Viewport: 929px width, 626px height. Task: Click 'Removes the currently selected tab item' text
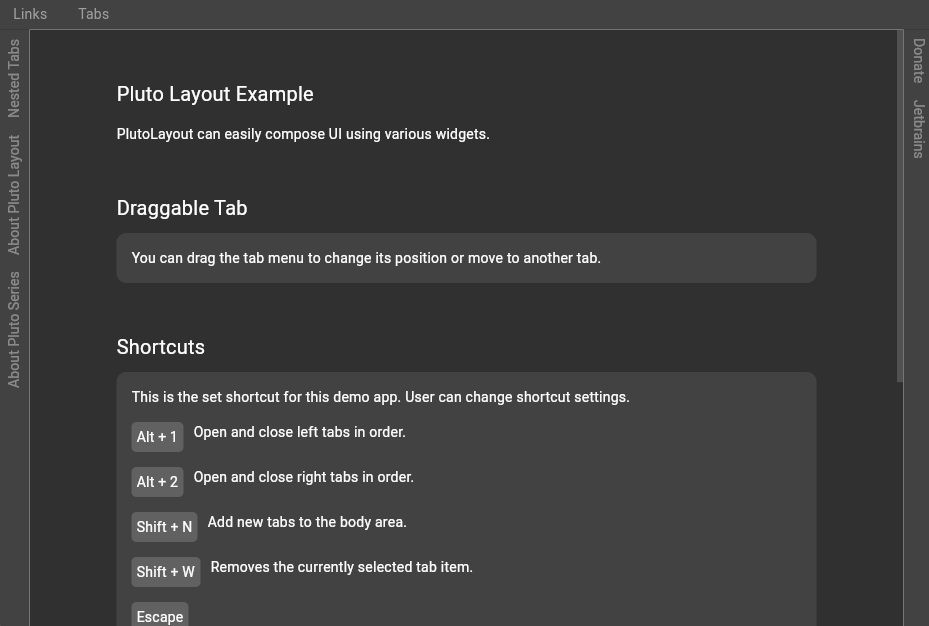(342, 567)
